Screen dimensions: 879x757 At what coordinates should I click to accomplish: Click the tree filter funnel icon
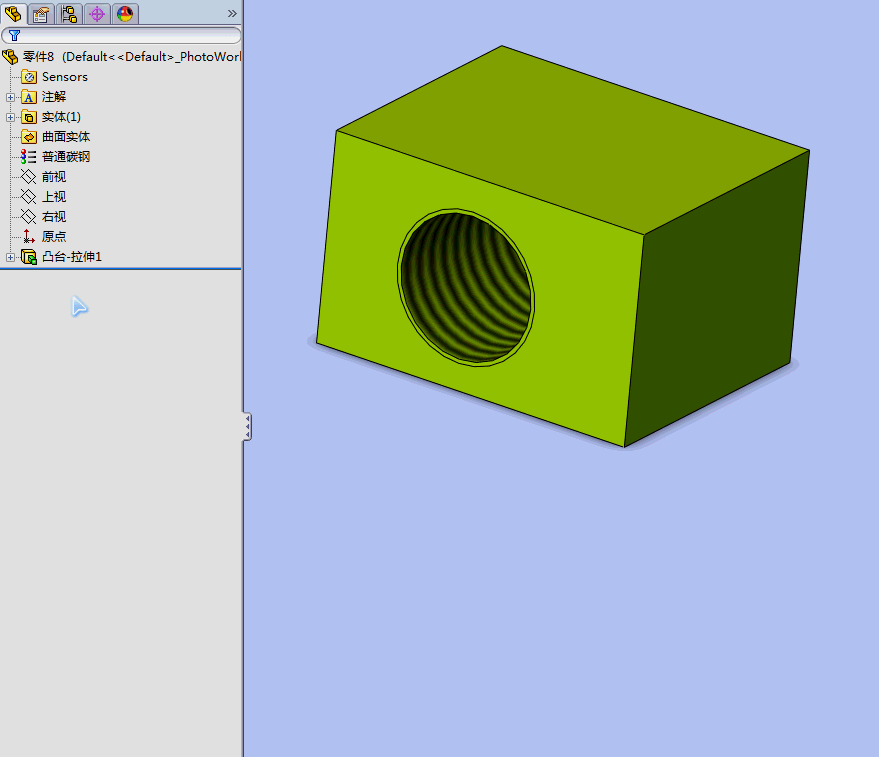(15, 35)
